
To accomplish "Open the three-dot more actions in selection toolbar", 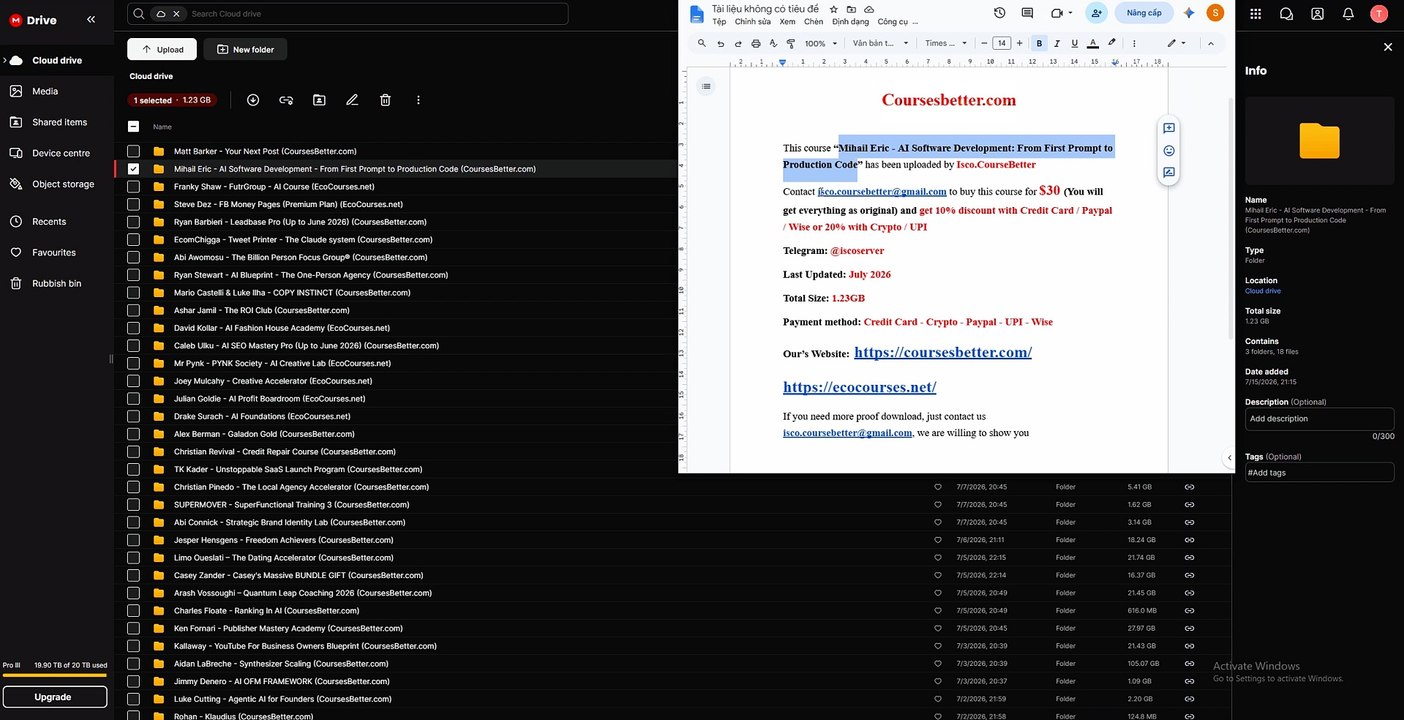I will point(418,100).
